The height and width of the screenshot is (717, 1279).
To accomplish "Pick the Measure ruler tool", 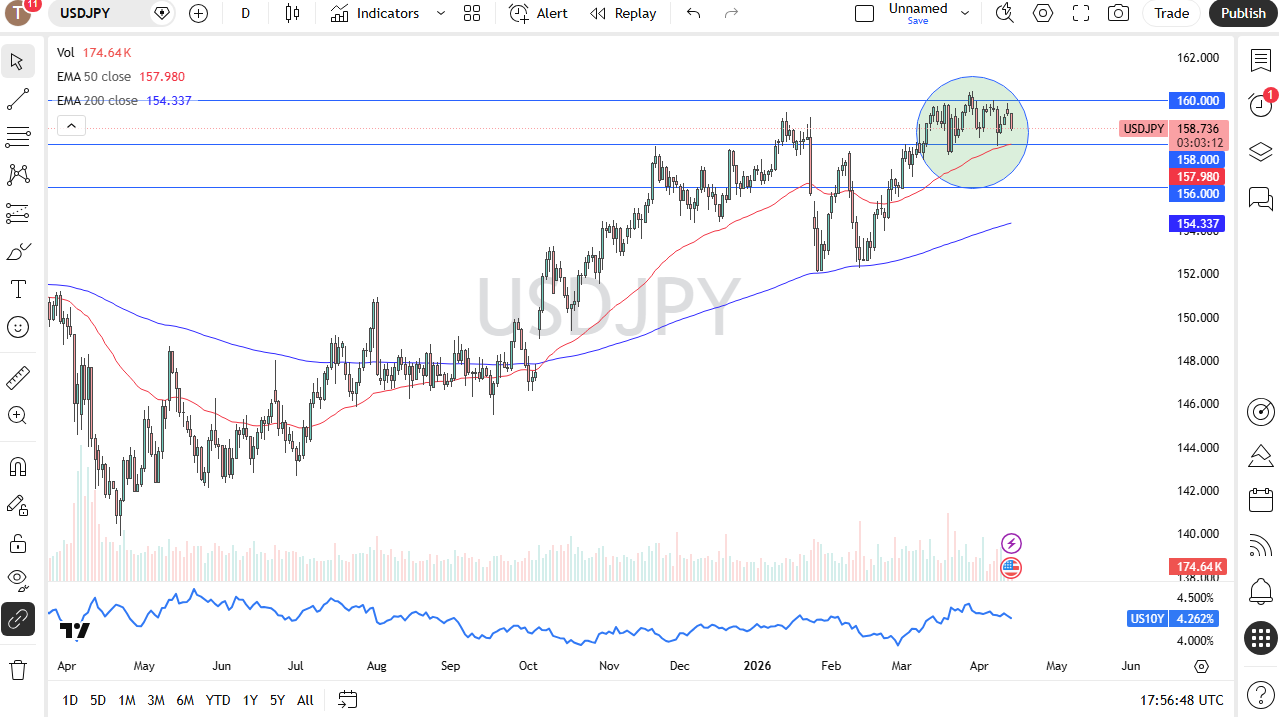I will 17,378.
